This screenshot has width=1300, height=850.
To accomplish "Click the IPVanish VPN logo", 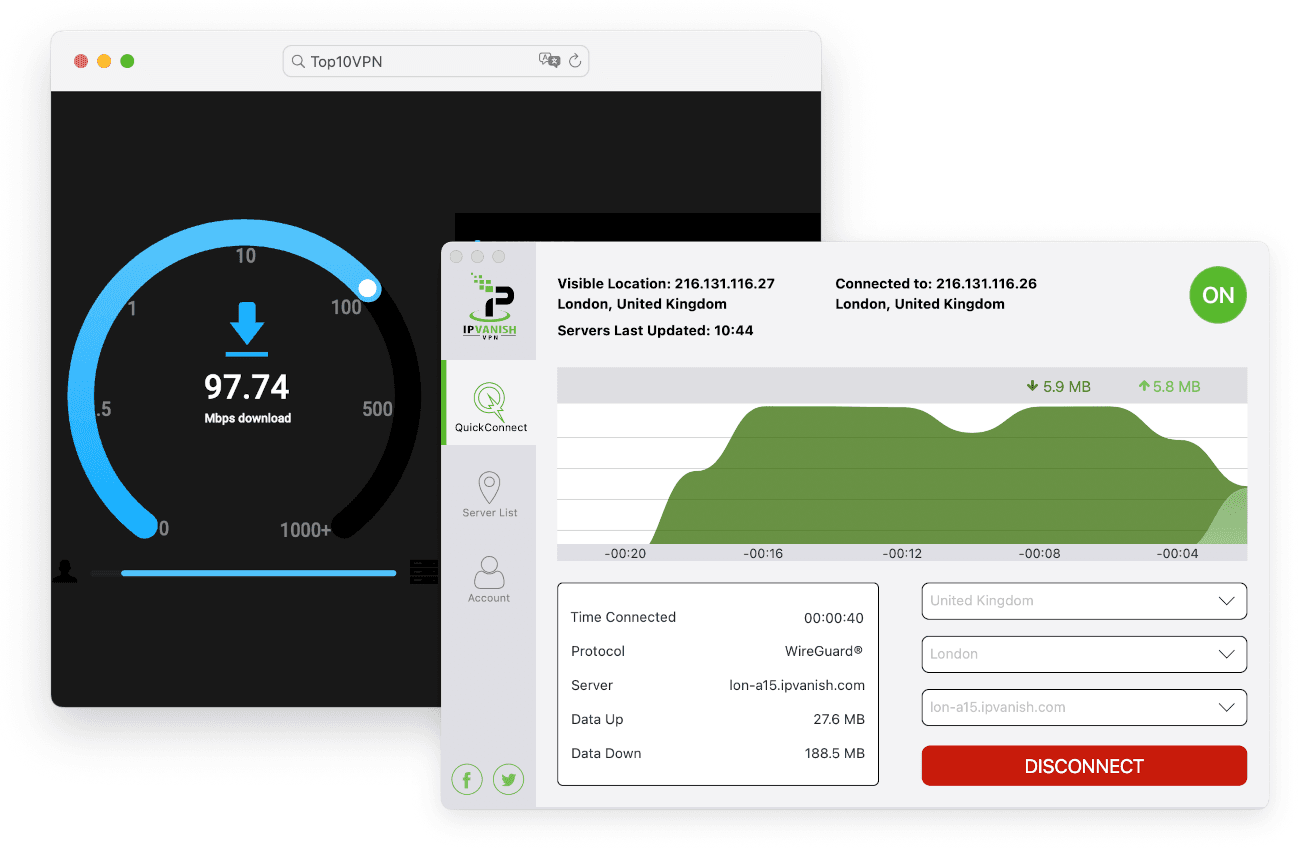I will click(x=489, y=305).
